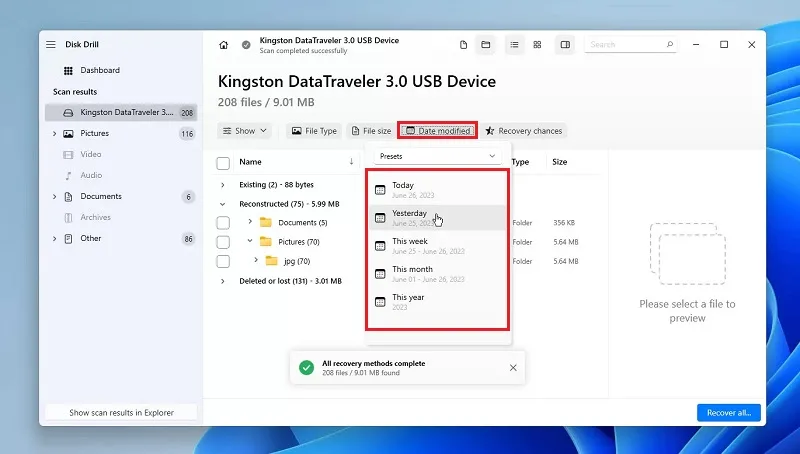Click the green checkmark in notification
Image resolution: width=800 pixels, height=454 pixels.
click(x=307, y=368)
